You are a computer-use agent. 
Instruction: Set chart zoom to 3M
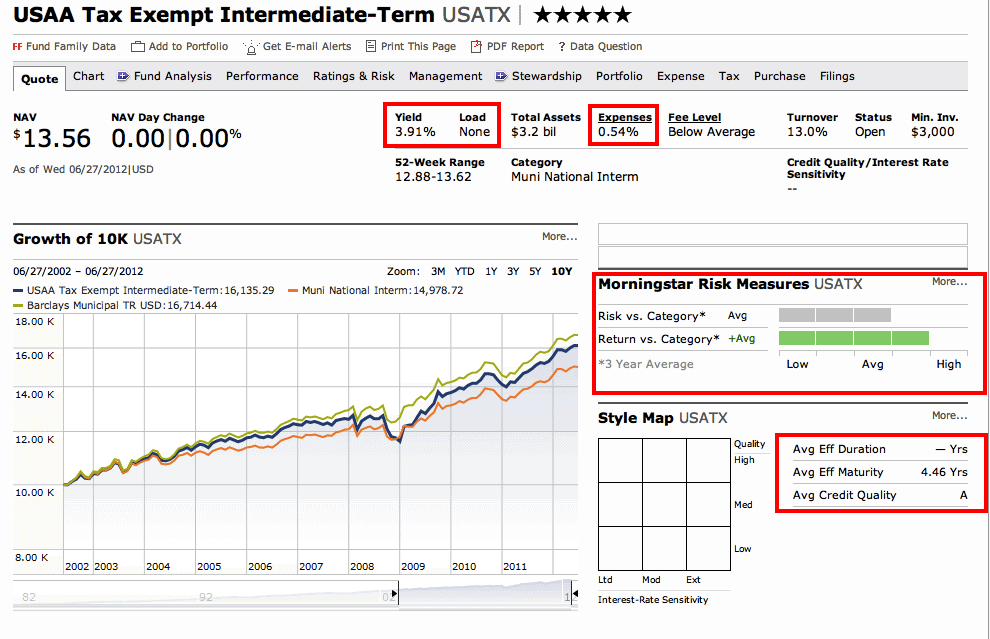click(x=438, y=272)
